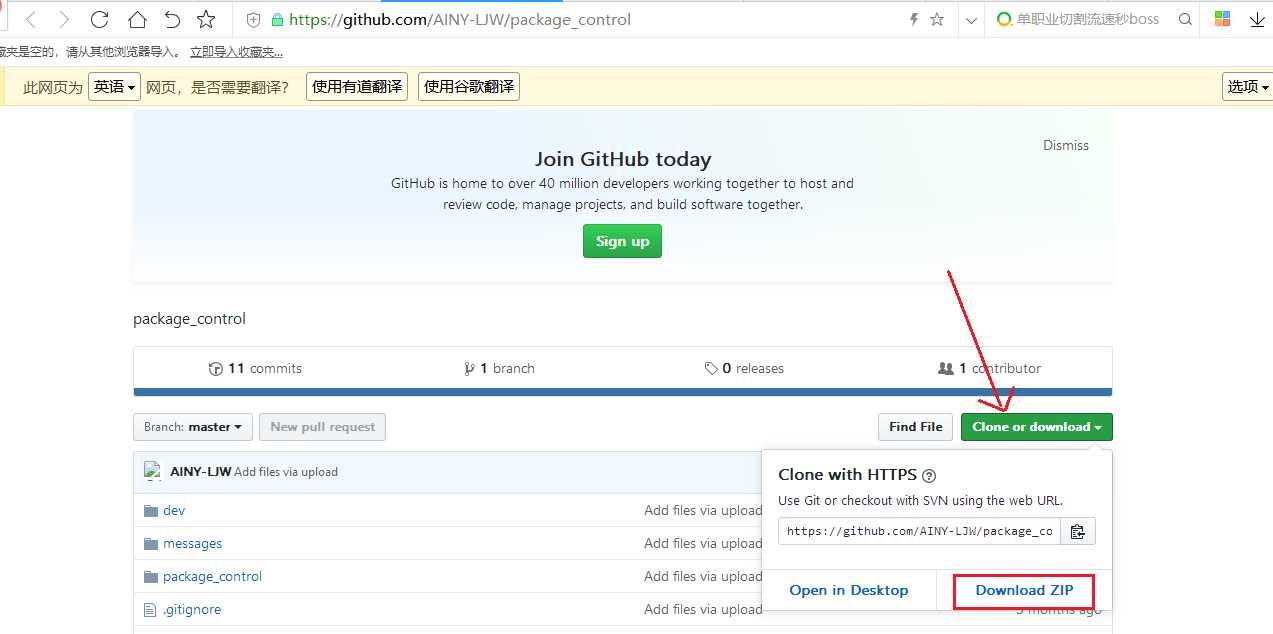Open commit message in messages row

click(x=703, y=543)
